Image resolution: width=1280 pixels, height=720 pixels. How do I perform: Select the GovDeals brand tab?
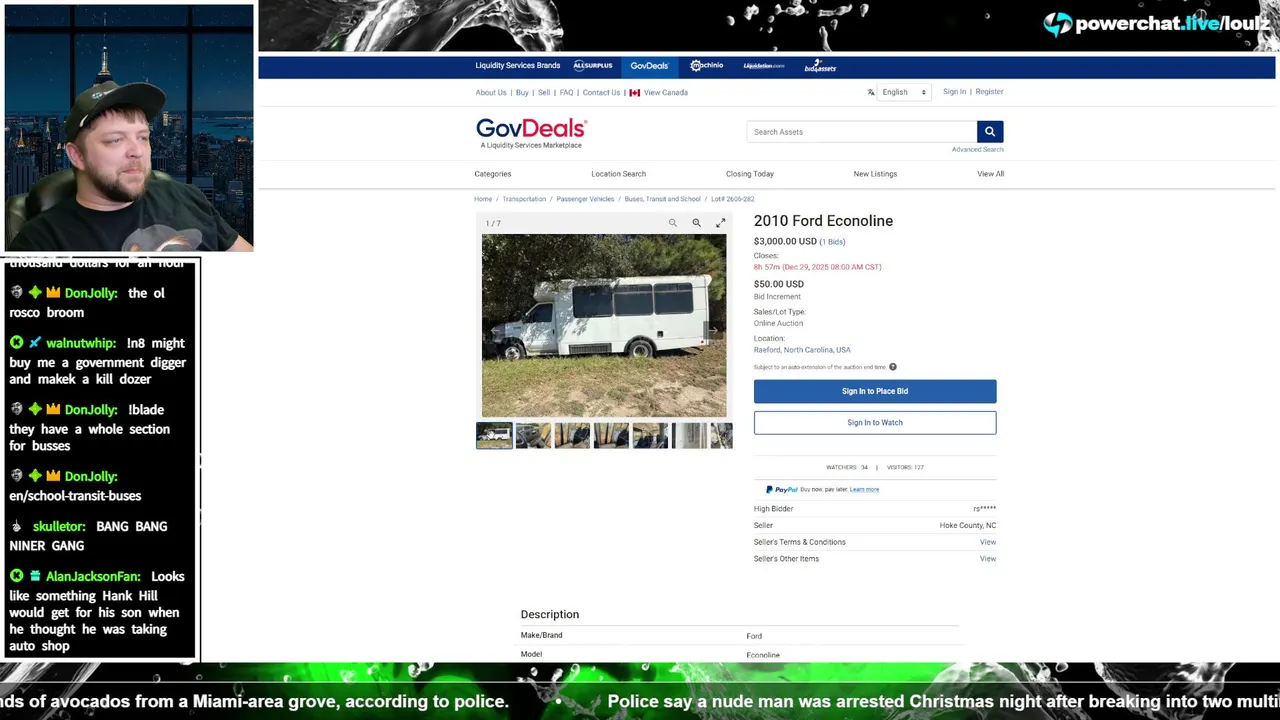coord(649,66)
